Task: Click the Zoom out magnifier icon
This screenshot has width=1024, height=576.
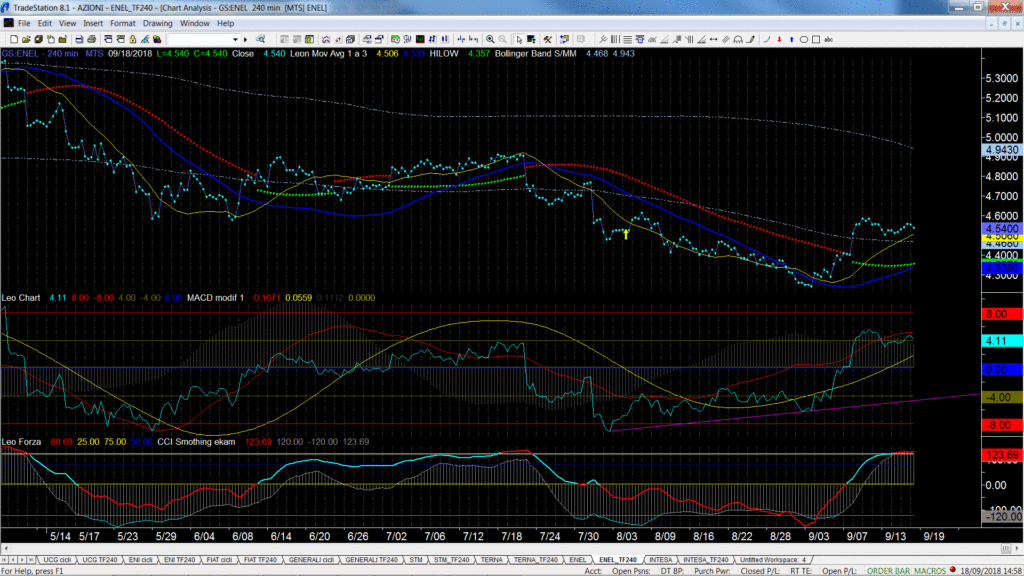Action: pos(502,39)
